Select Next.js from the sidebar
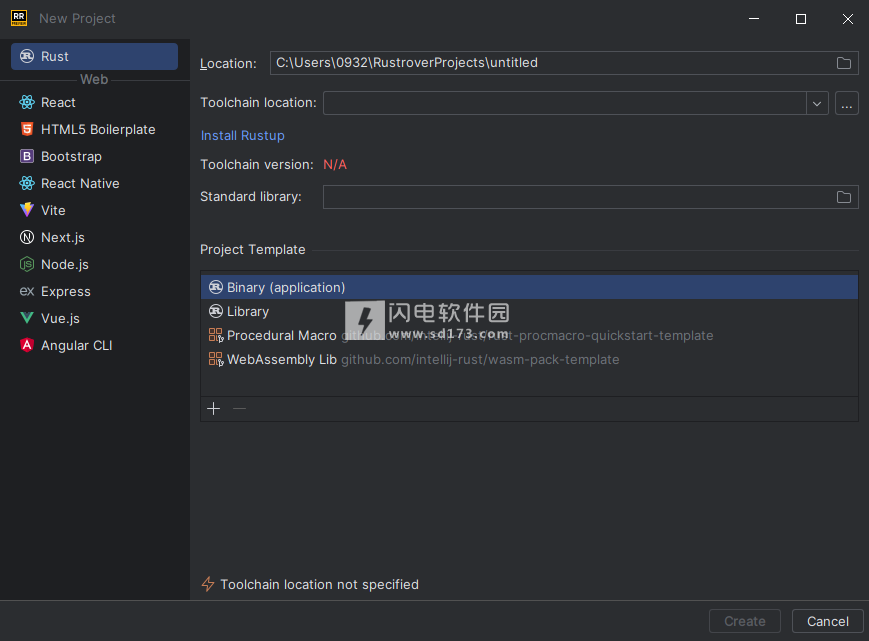 (94, 238)
